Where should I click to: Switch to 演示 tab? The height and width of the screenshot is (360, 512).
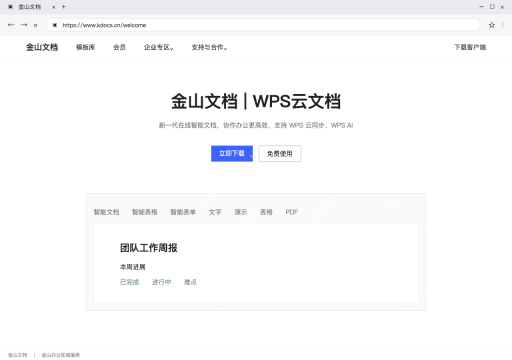tap(241, 212)
